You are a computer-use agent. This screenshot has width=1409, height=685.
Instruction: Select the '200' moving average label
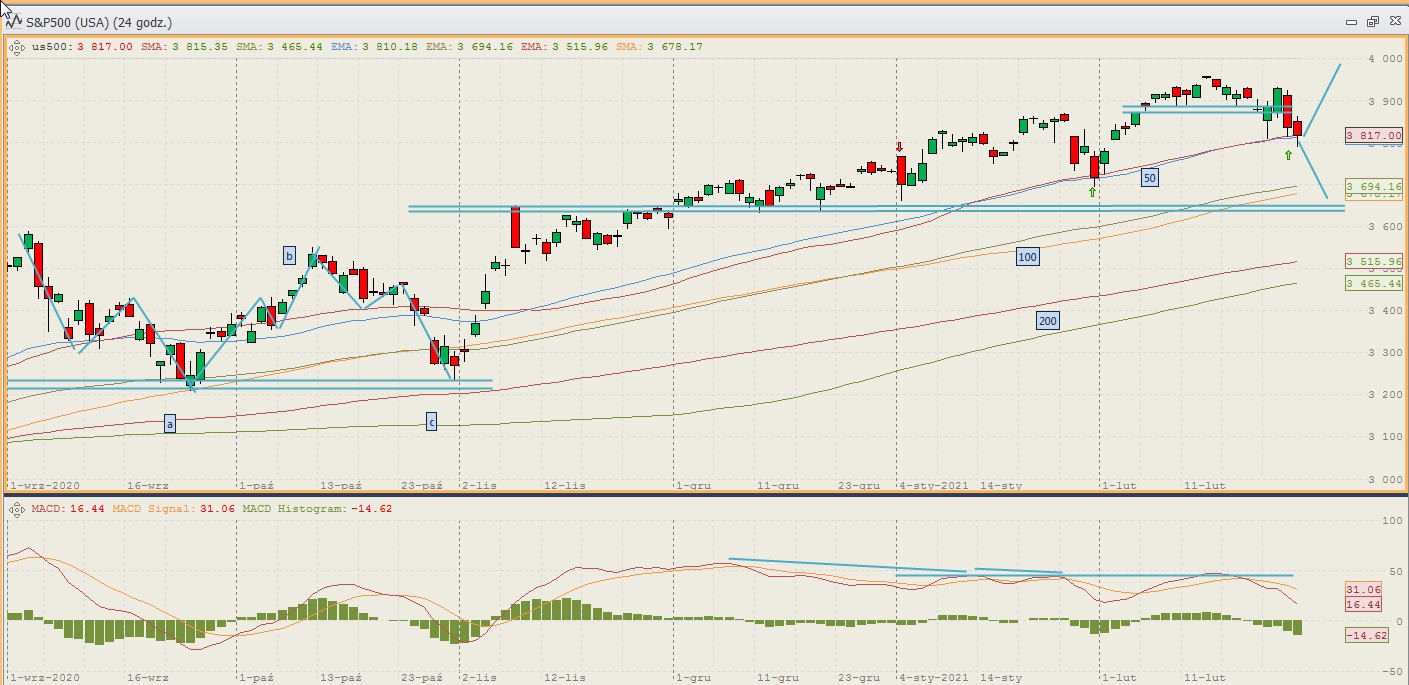pos(1047,321)
